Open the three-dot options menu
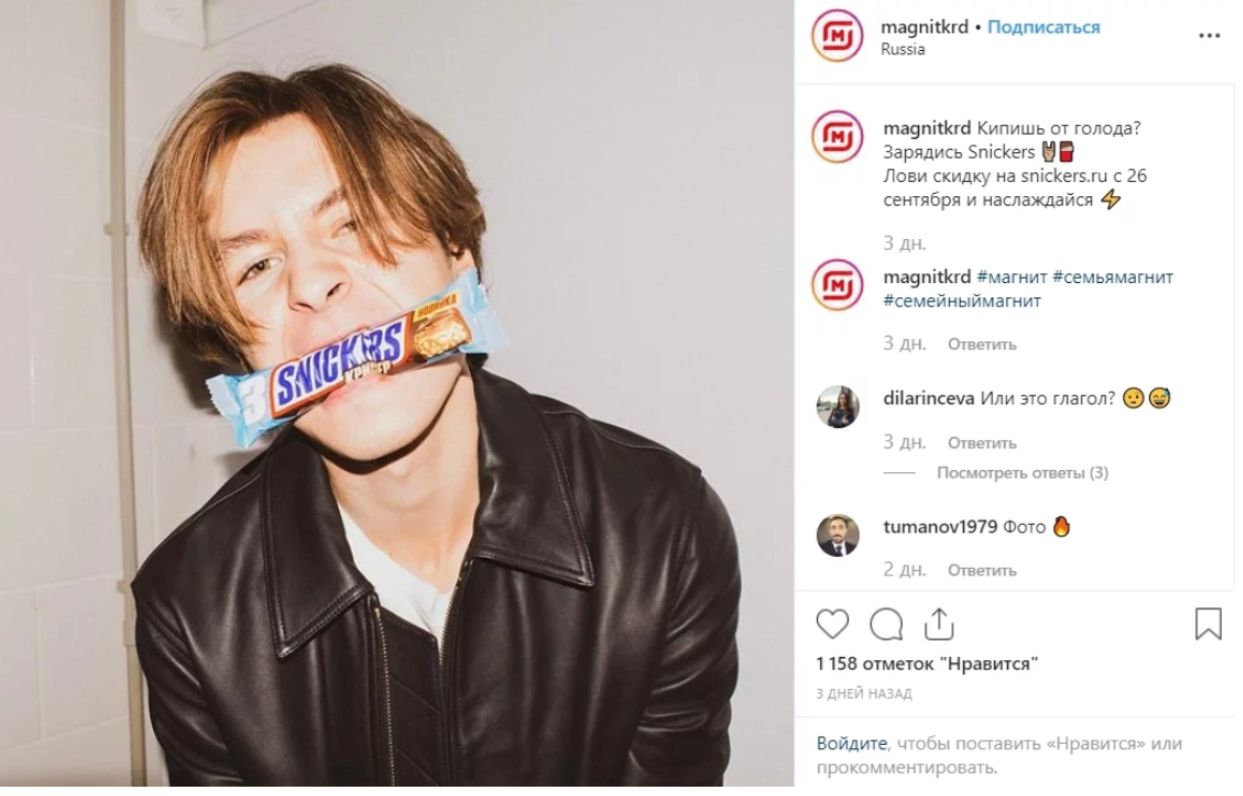 (1209, 36)
